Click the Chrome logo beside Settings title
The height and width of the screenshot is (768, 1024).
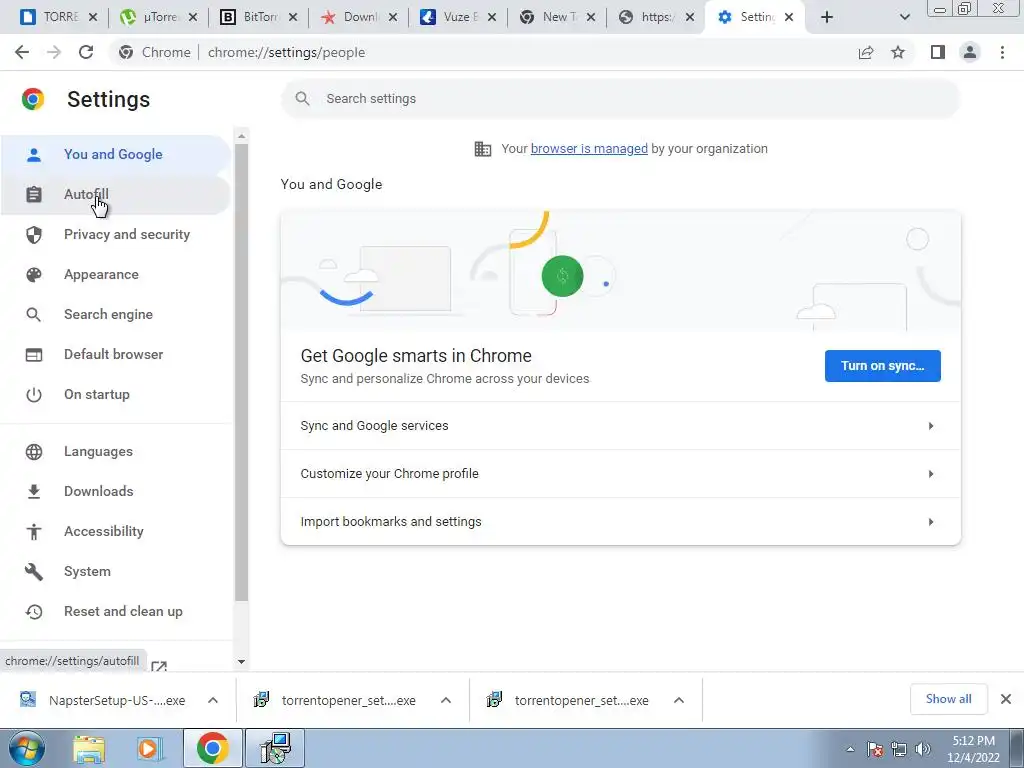(33, 99)
